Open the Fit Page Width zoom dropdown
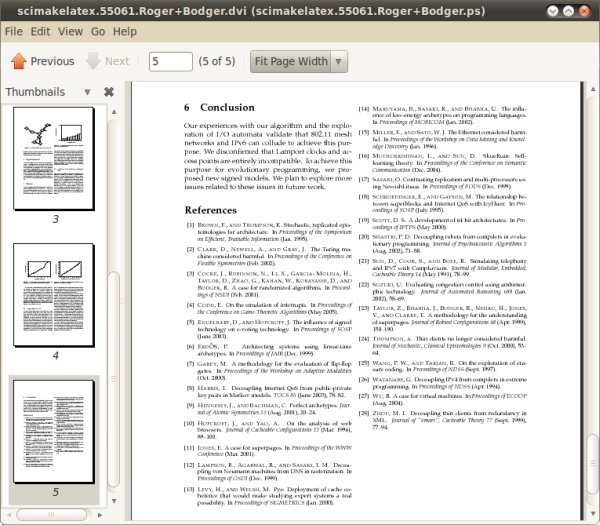This screenshot has height=525, width=600. (298, 61)
